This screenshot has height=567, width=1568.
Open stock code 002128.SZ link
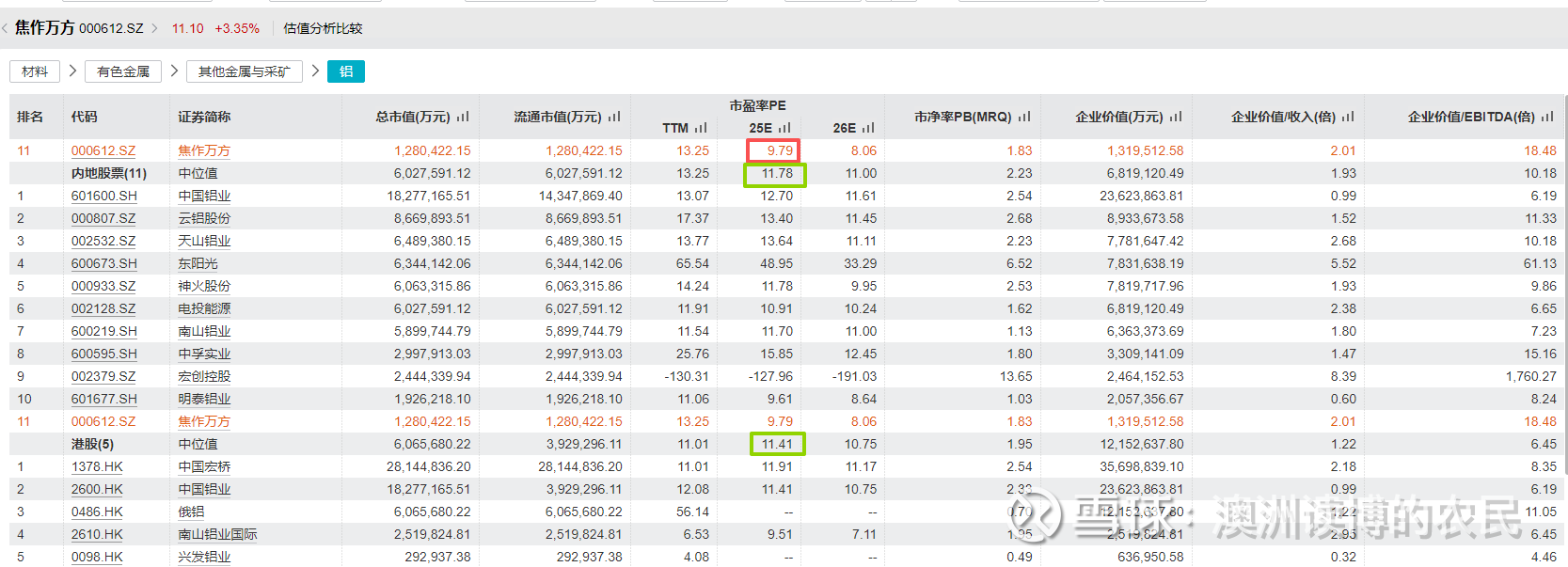[103, 308]
